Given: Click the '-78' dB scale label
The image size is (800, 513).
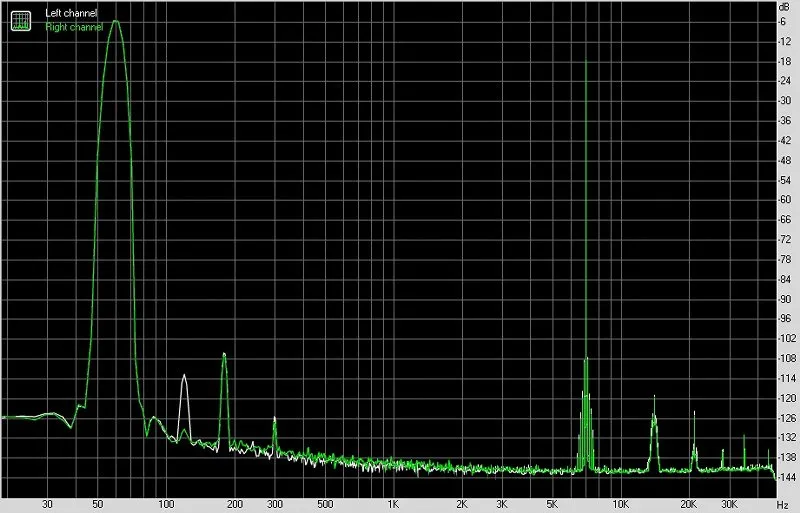Looking at the screenshot, I should click(784, 260).
